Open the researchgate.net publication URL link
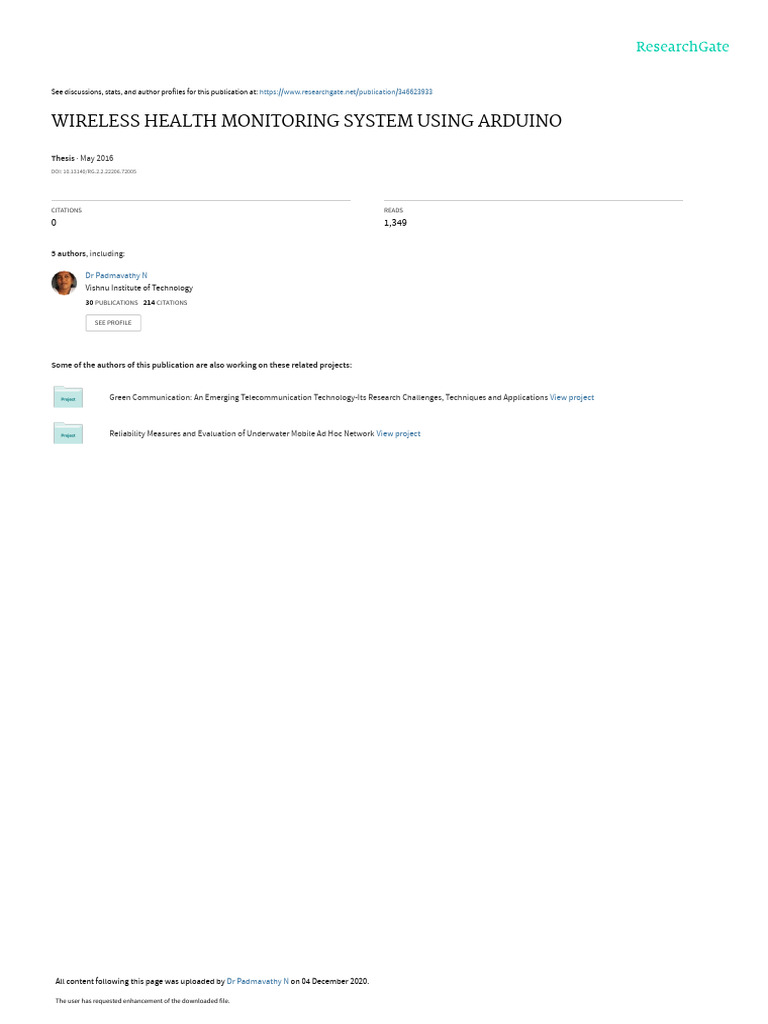Image resolution: width=768 pixels, height=1024 pixels. coord(345,92)
